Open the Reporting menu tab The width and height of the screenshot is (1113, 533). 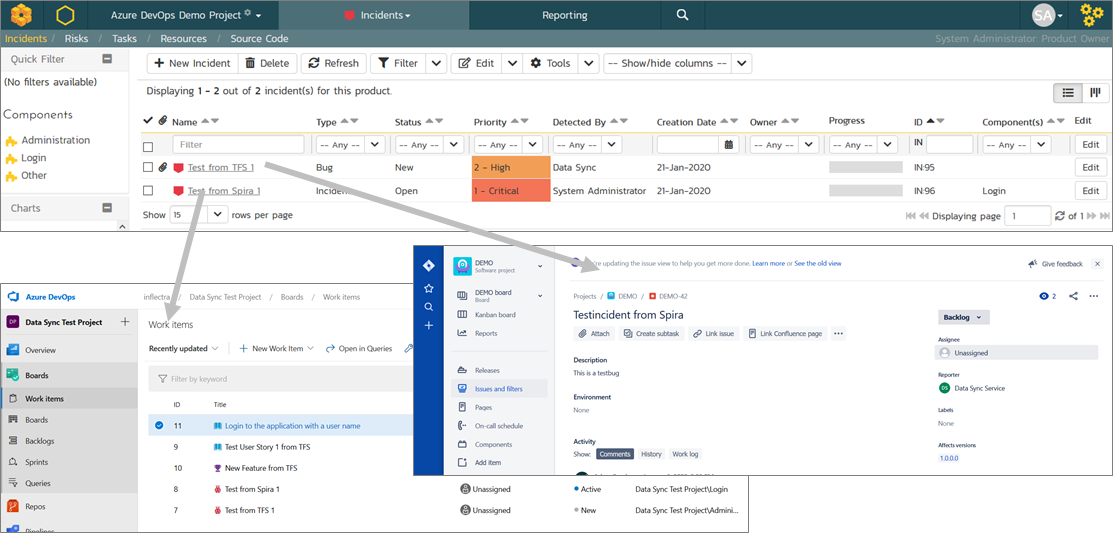point(565,15)
